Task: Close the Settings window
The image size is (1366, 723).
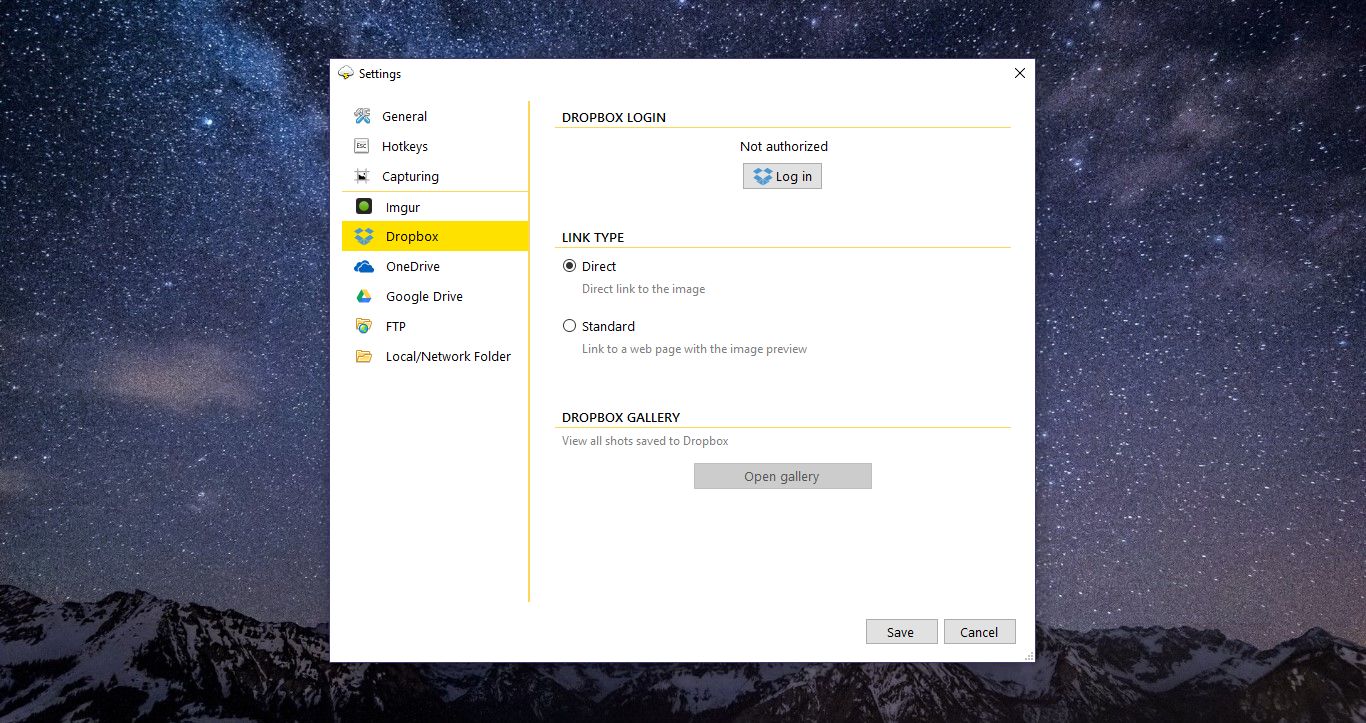Action: (1020, 73)
